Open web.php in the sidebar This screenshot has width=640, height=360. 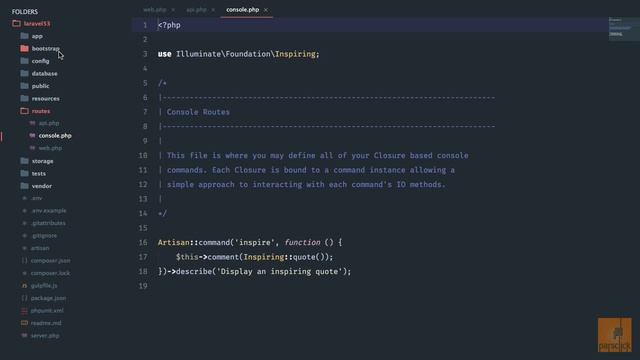pyautogui.click(x=50, y=148)
